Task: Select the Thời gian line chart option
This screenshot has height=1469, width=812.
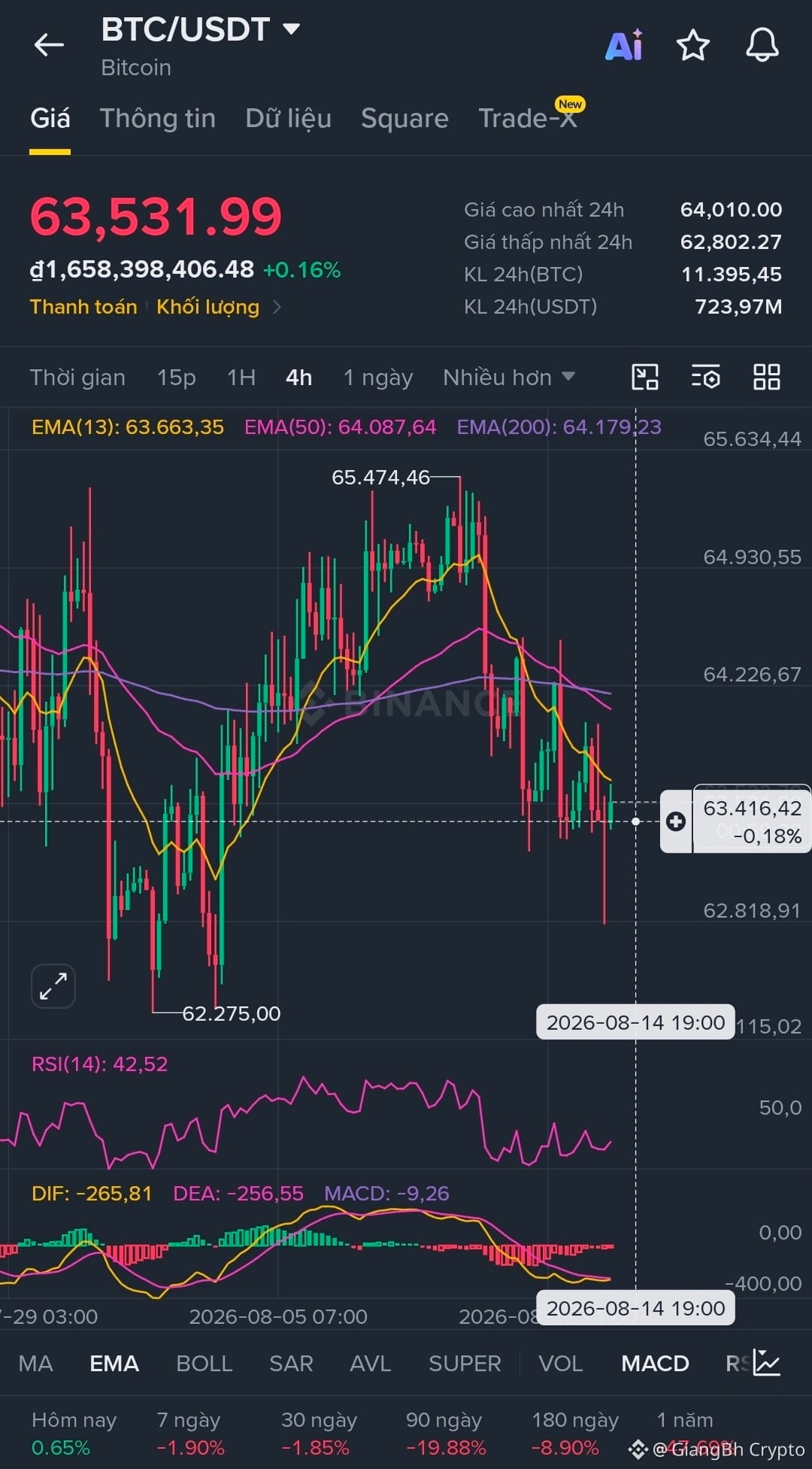Action: [77, 377]
